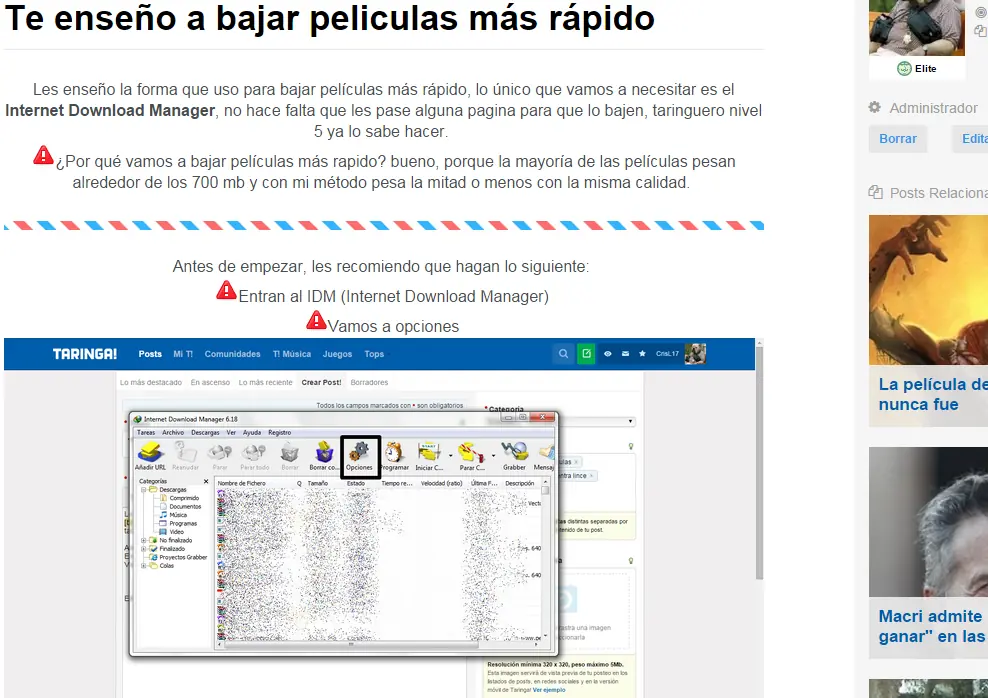Viewport: 988px width, 698px height.
Task: Close the Categorías panel with its X
Action: point(206,481)
